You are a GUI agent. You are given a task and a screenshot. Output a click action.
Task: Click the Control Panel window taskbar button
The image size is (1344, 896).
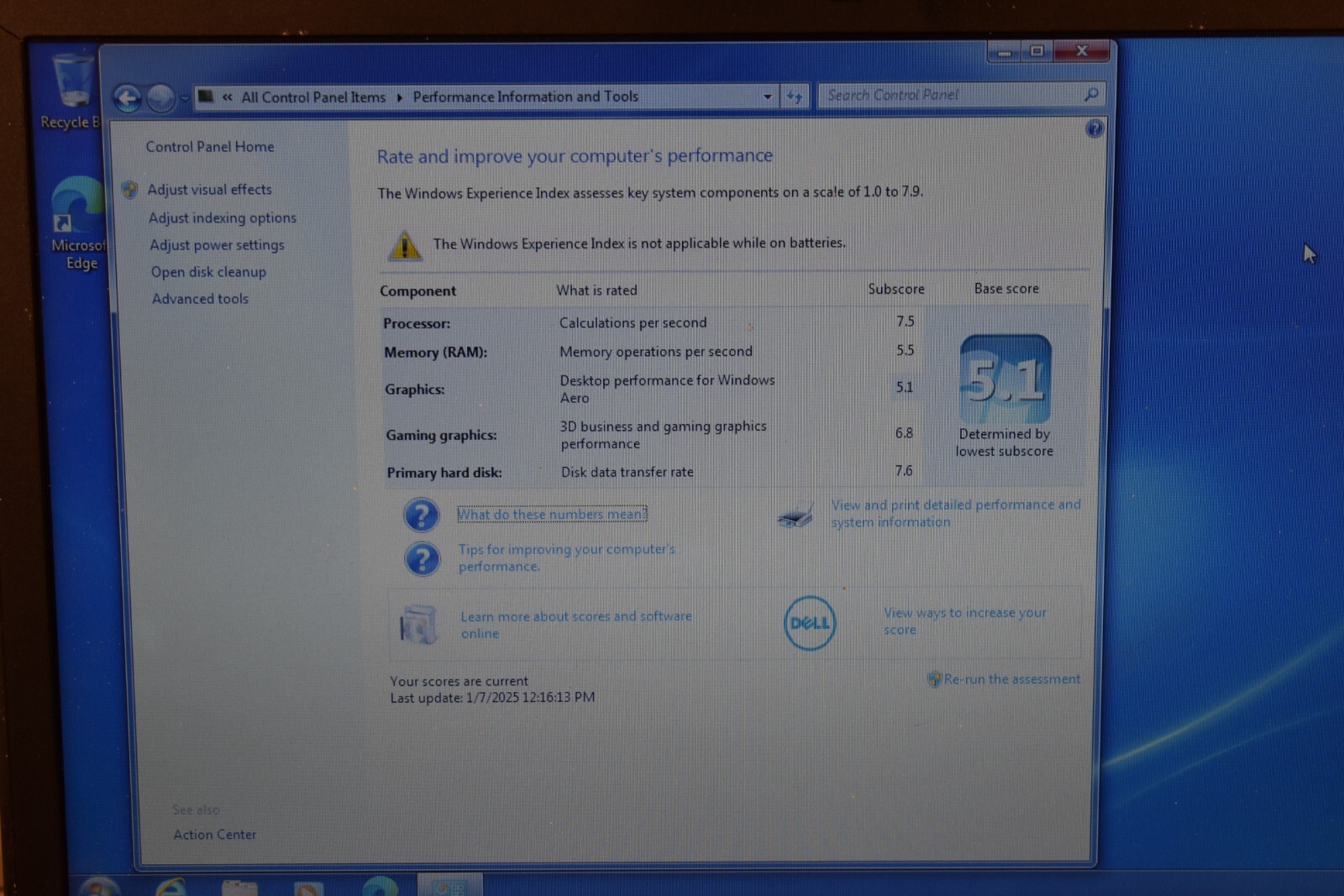pyautogui.click(x=450, y=885)
